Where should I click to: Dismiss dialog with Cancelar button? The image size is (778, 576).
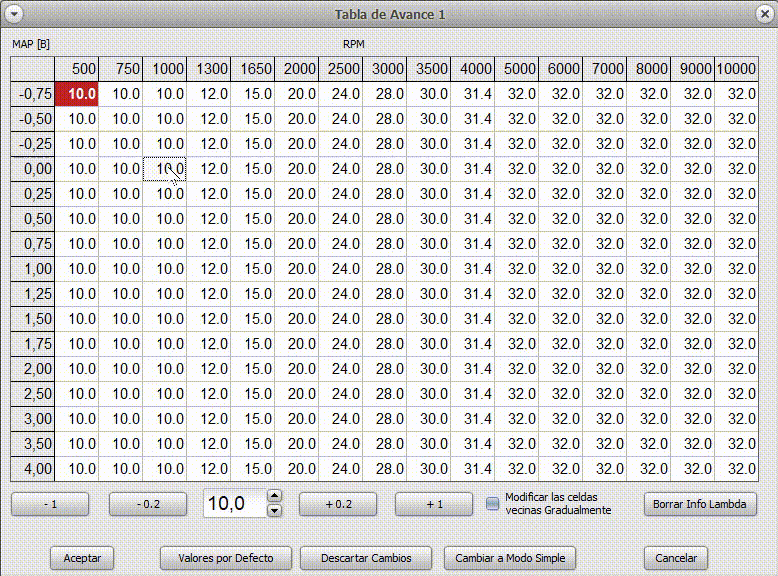coord(676,558)
